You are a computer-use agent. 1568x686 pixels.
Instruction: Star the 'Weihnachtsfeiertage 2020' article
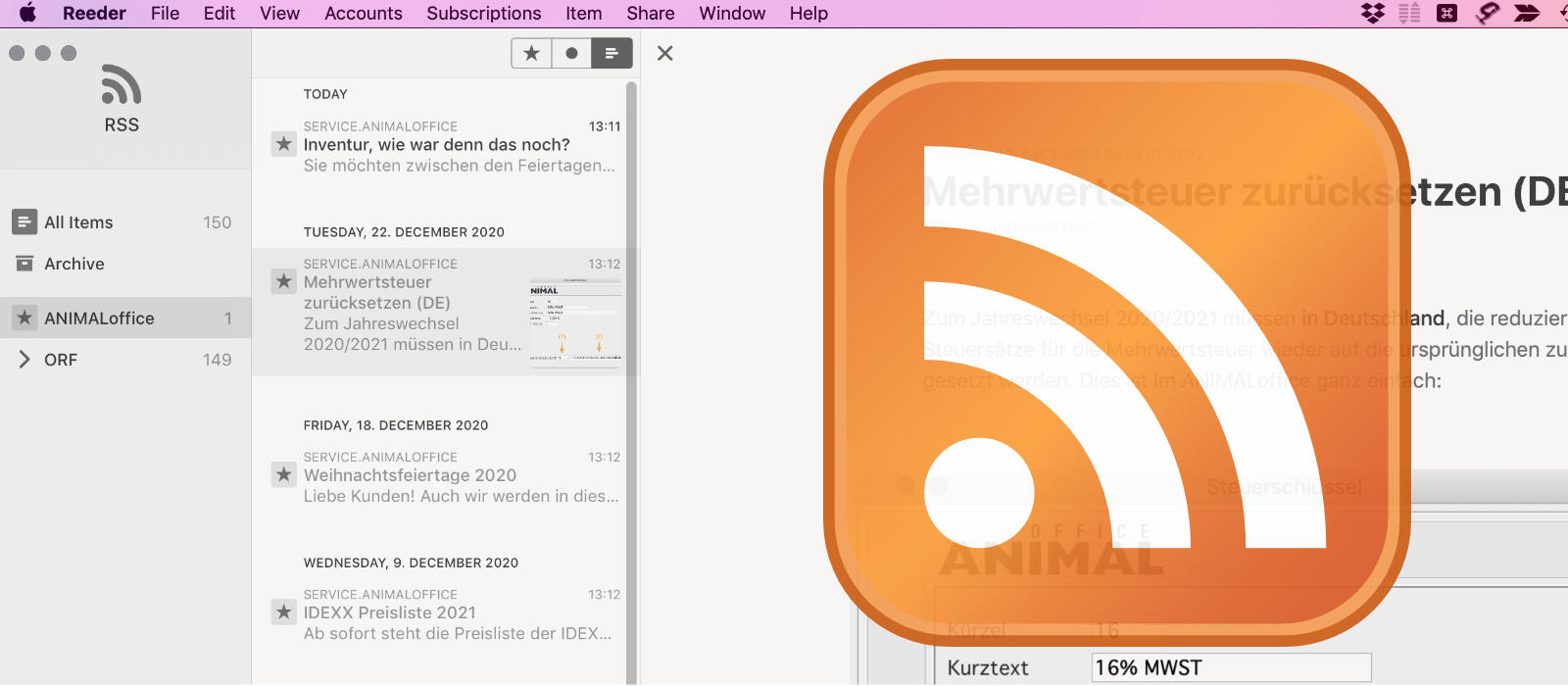coord(283,474)
